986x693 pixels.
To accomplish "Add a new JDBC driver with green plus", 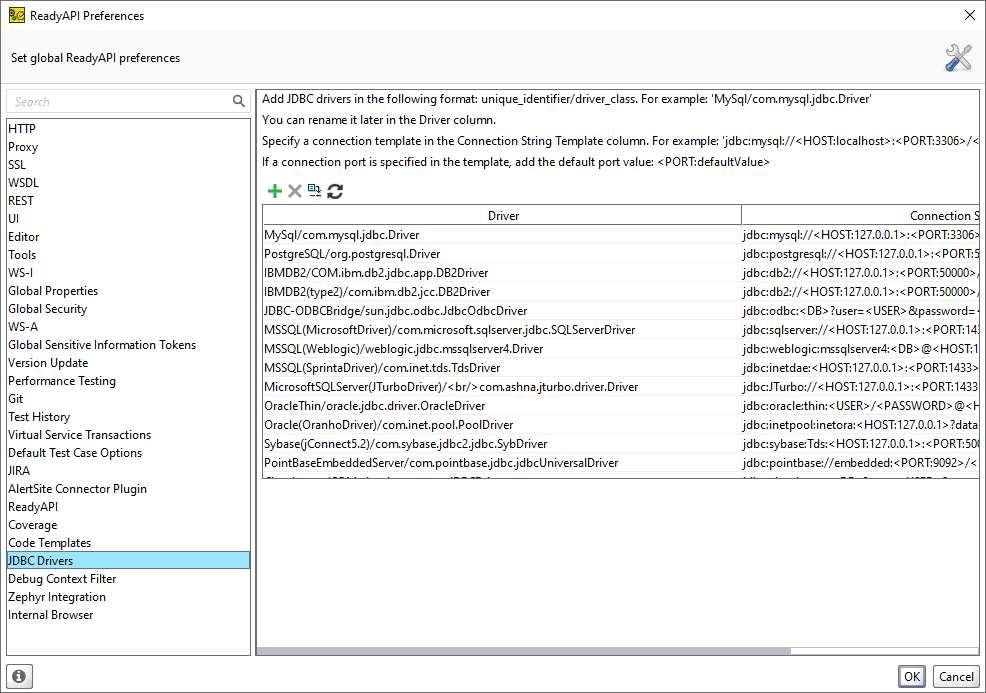I will (274, 191).
